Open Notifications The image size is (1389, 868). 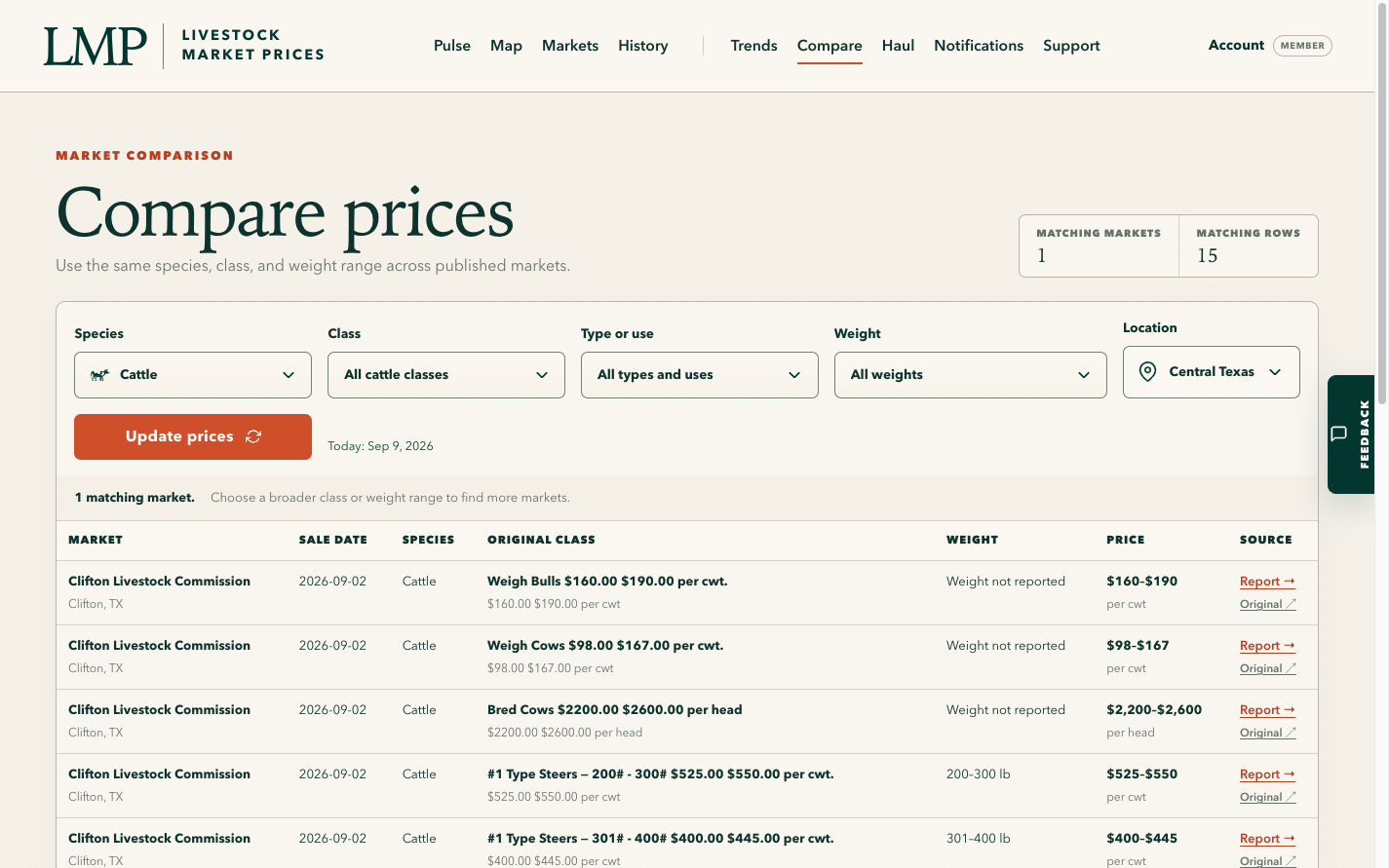point(979,46)
